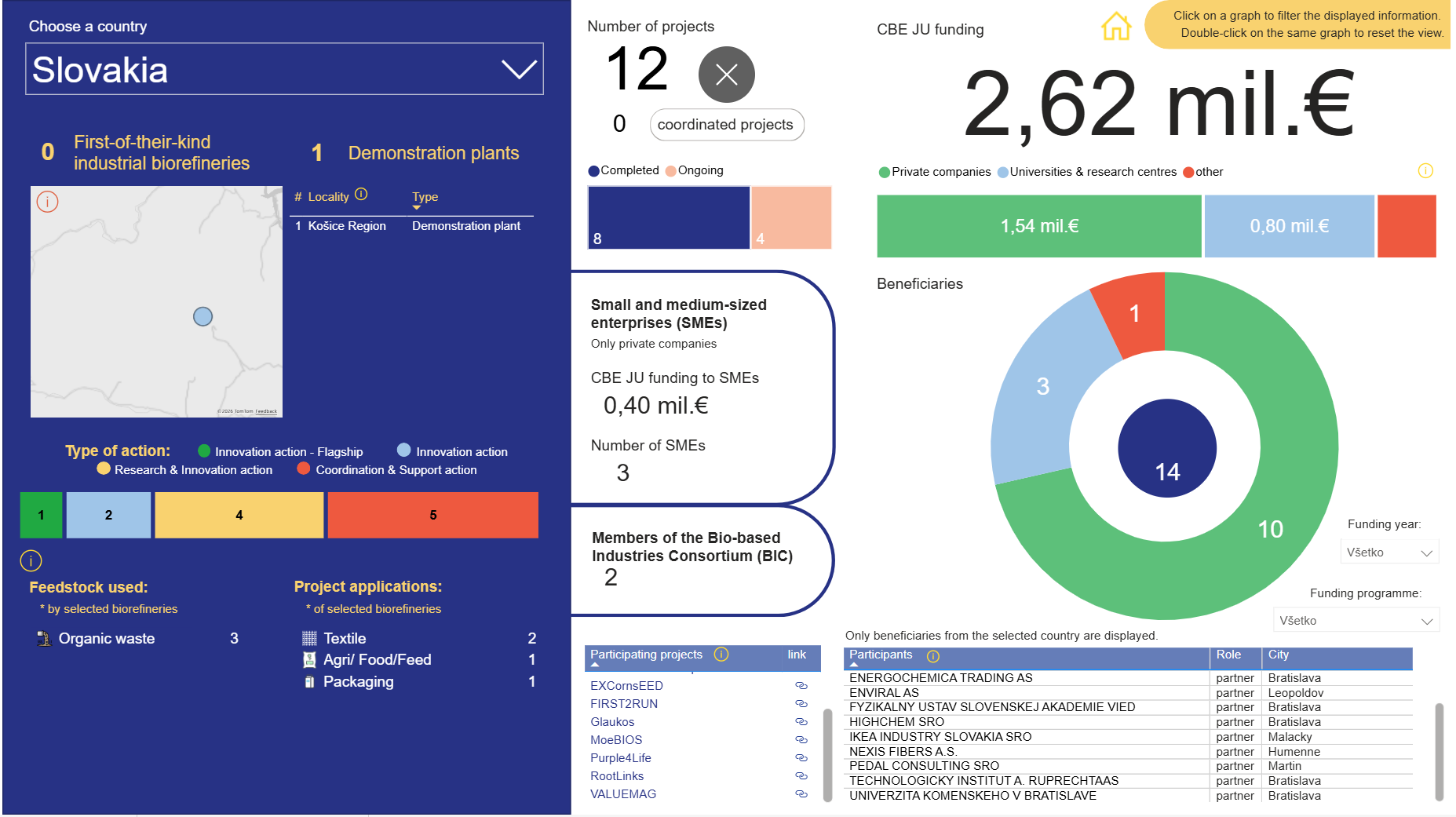Click info icon next to Participants header
Screen dimensions: 1456x817
(x=933, y=656)
